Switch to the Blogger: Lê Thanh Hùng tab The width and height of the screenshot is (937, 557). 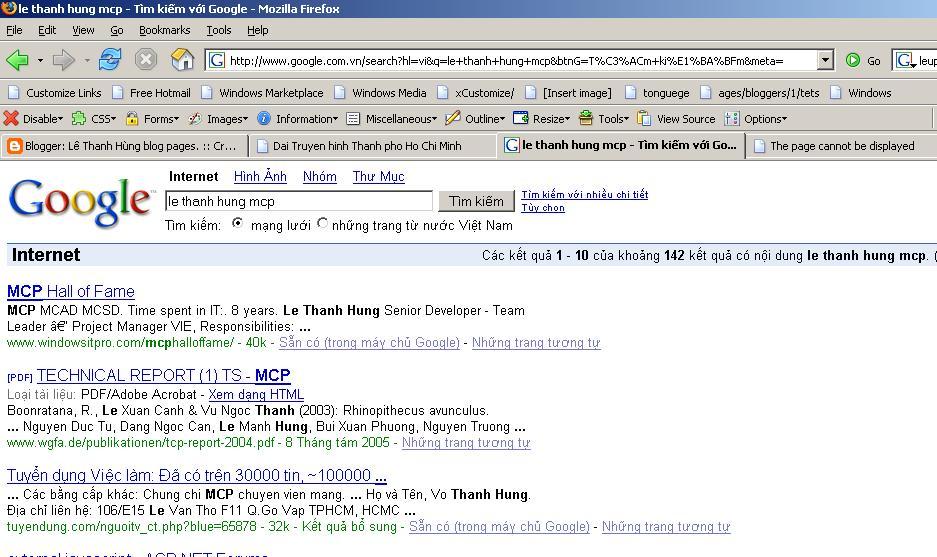click(x=124, y=146)
